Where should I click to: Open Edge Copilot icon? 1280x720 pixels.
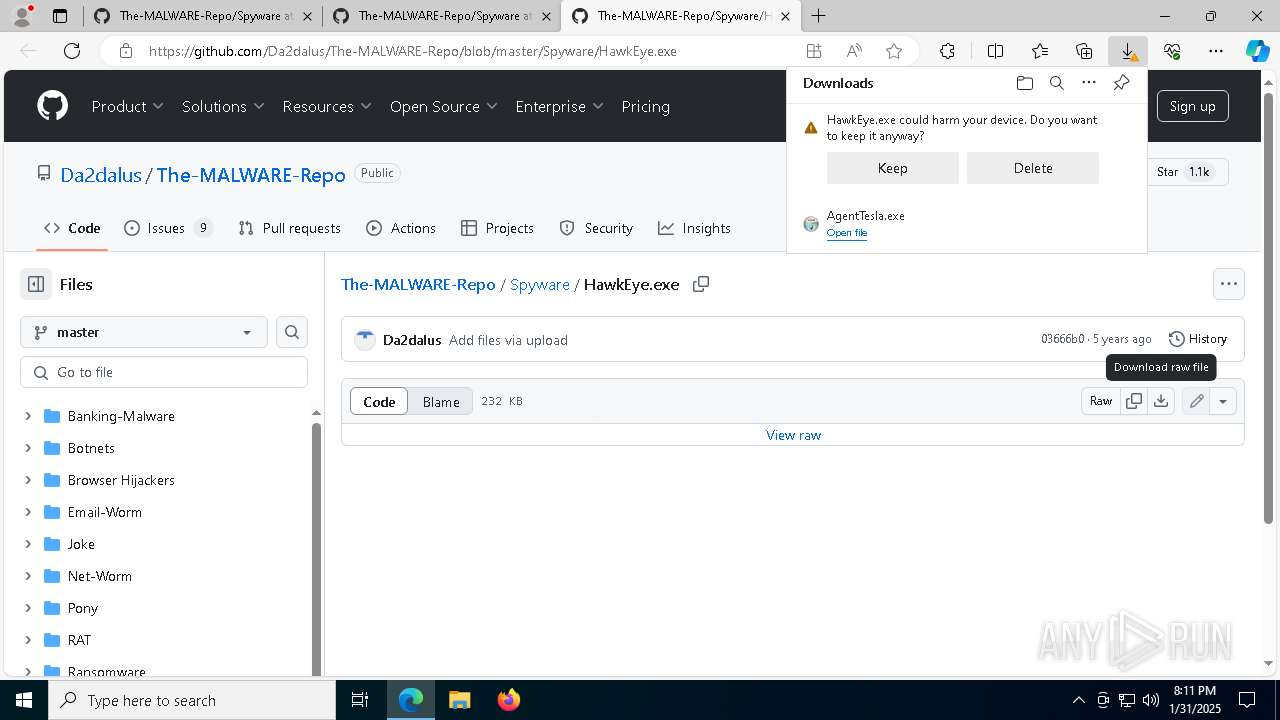(x=1257, y=51)
